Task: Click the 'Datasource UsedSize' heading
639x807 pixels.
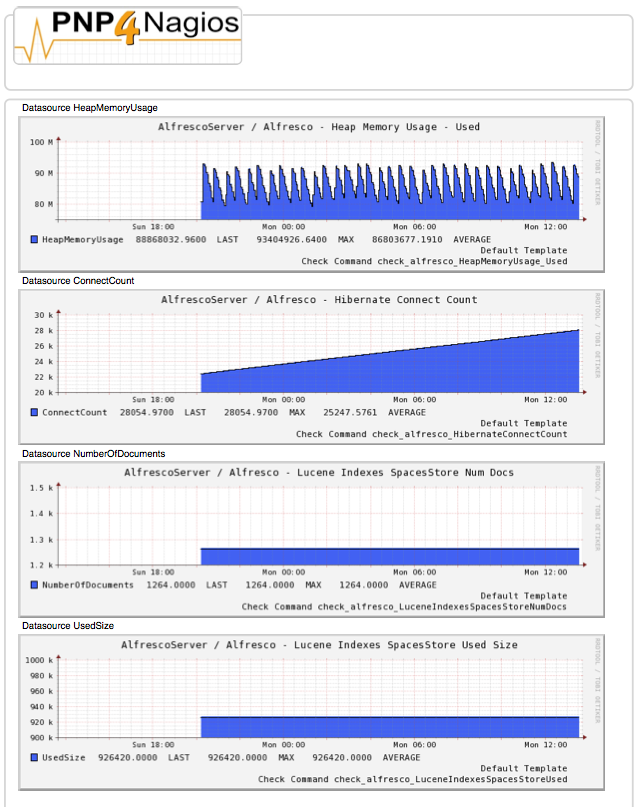Action: point(68,626)
